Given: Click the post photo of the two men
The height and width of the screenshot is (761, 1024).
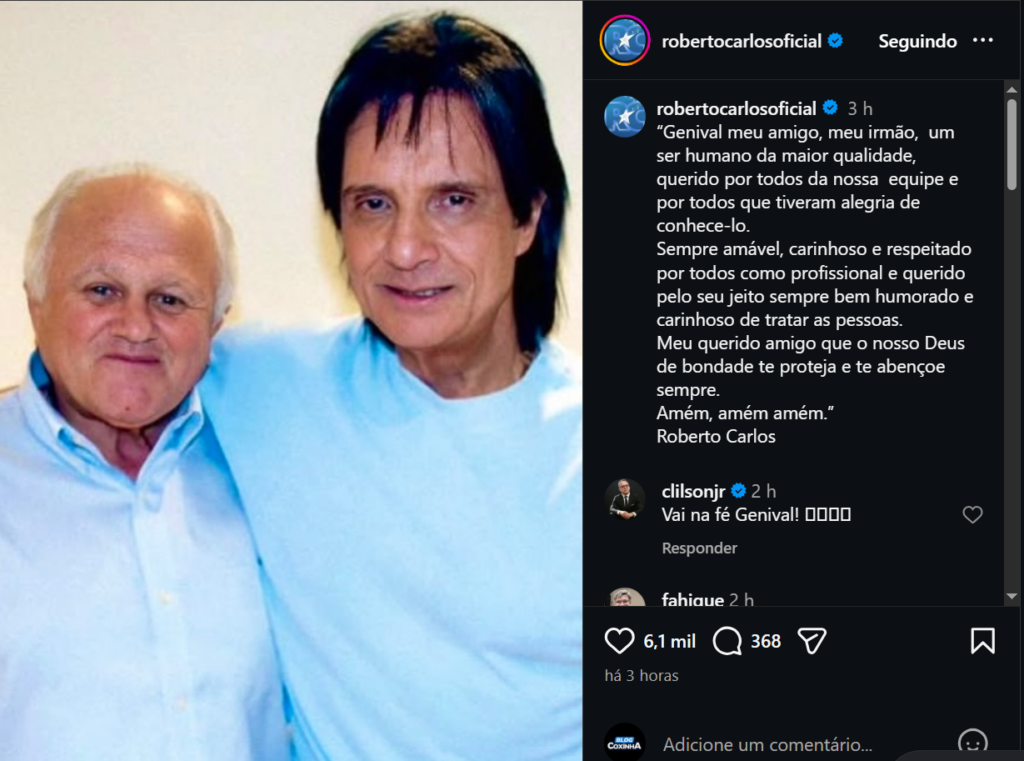Looking at the screenshot, I should click(x=291, y=380).
